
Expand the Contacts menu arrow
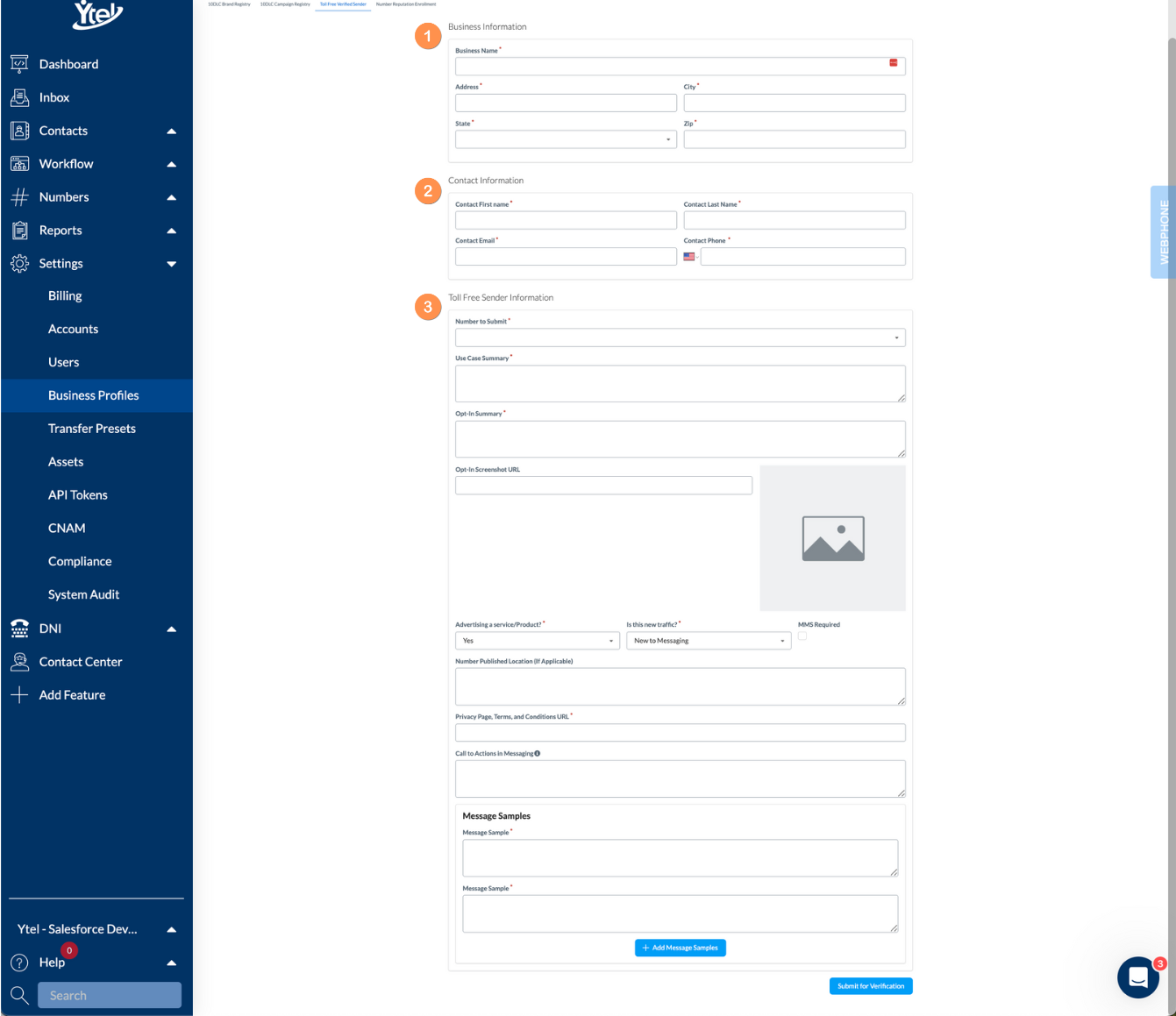[172, 131]
